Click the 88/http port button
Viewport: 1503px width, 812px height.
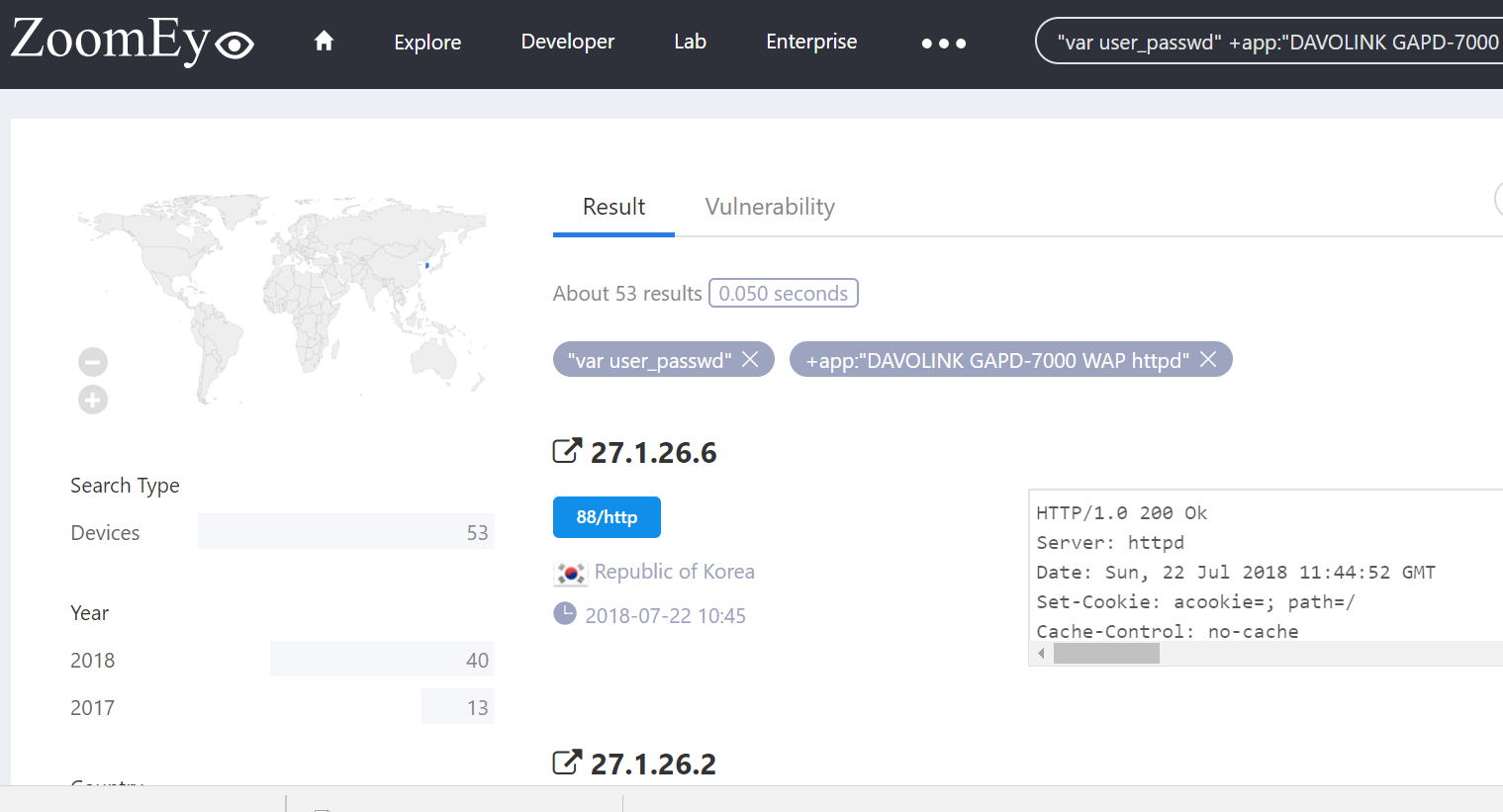(607, 517)
